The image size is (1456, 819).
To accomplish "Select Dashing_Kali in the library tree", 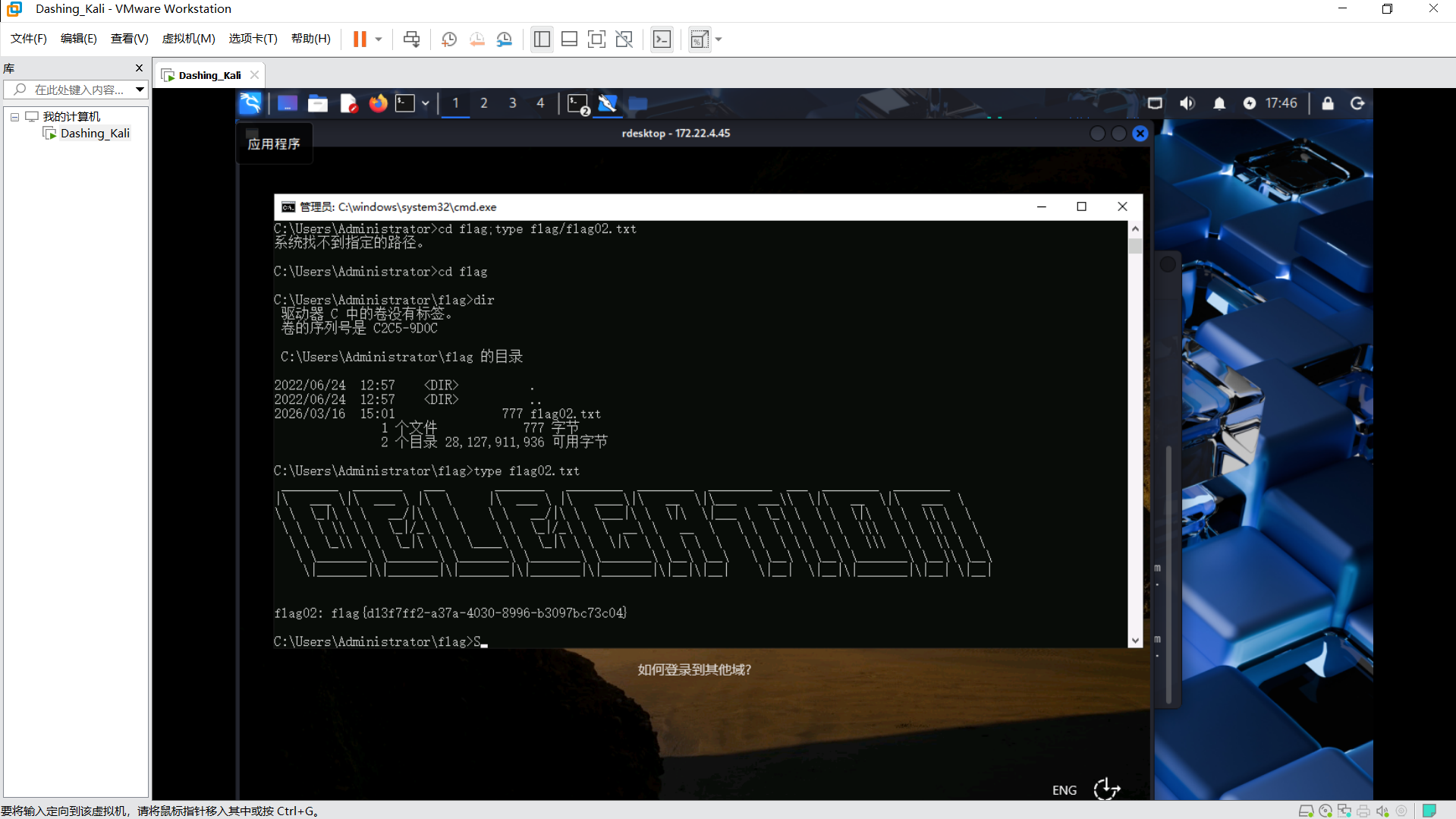I will (x=95, y=134).
